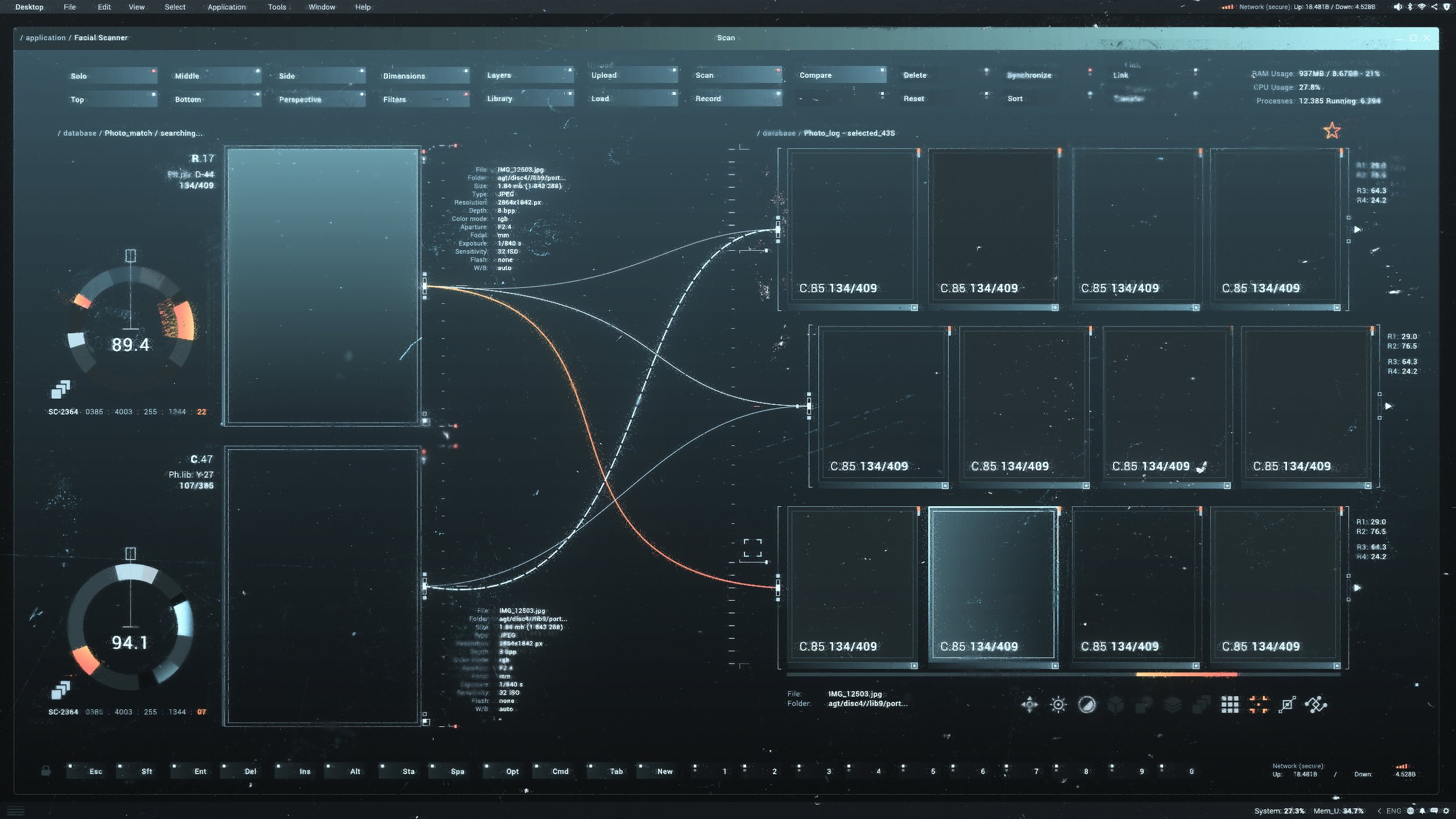Click the Synchronize button
This screenshot has height=819, width=1456.
(x=1029, y=75)
